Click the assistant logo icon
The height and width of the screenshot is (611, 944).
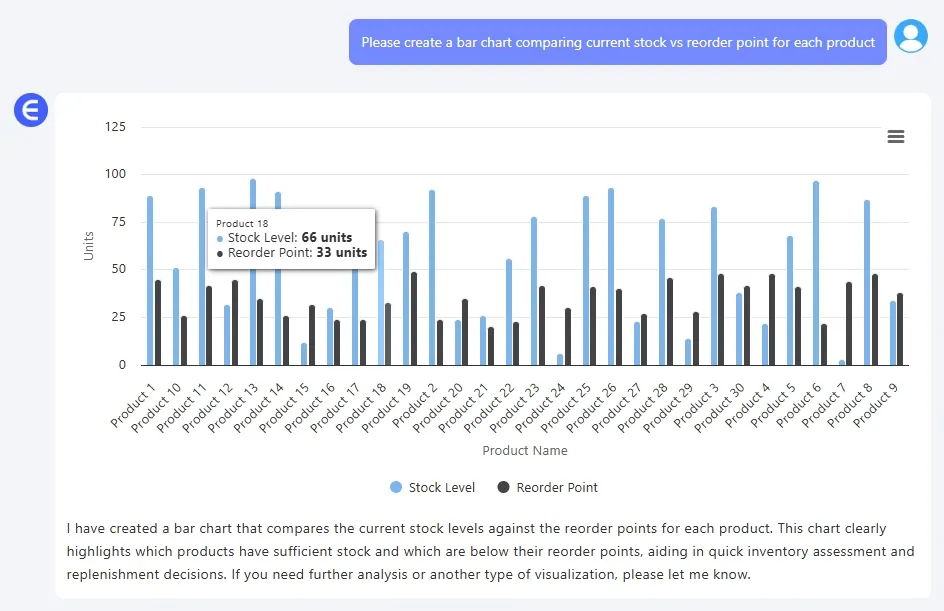pyautogui.click(x=31, y=110)
